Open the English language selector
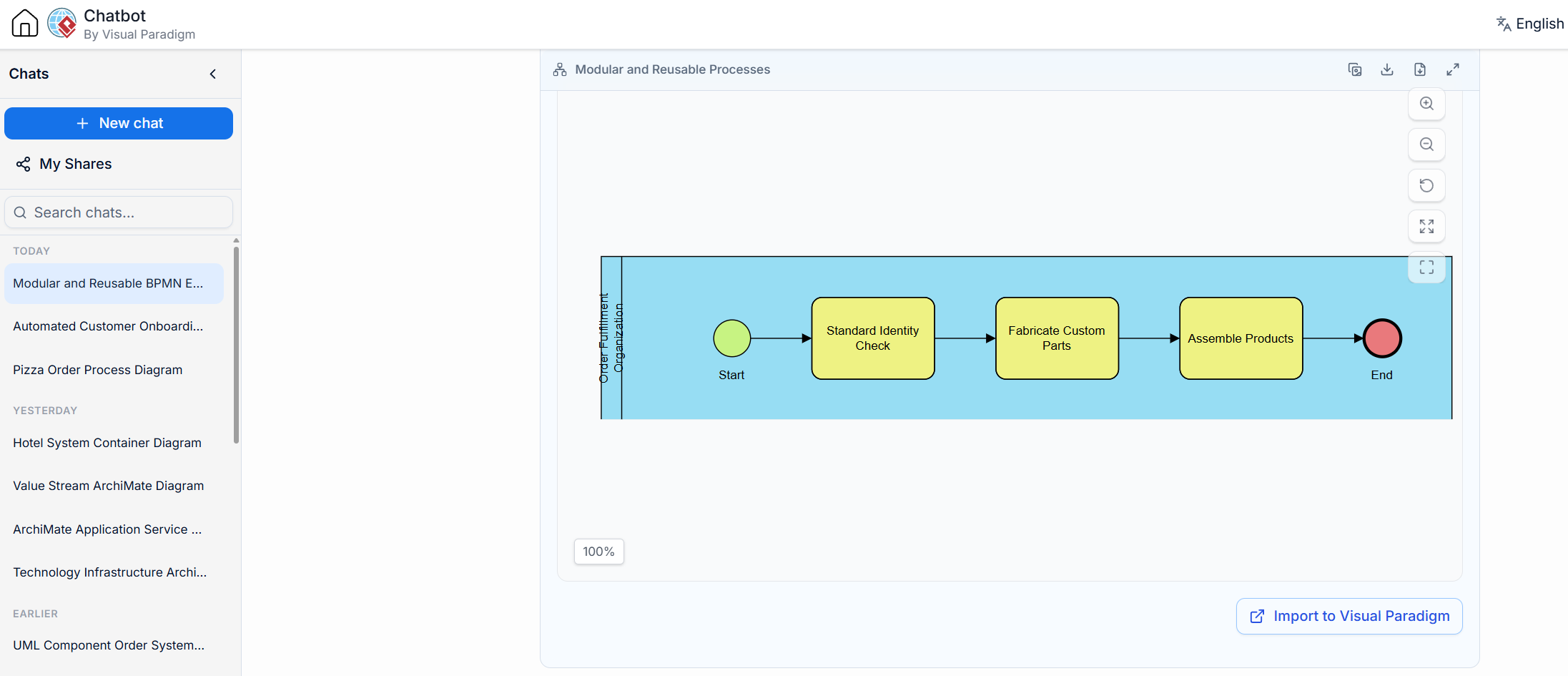1568x676 pixels. pyautogui.click(x=1530, y=24)
